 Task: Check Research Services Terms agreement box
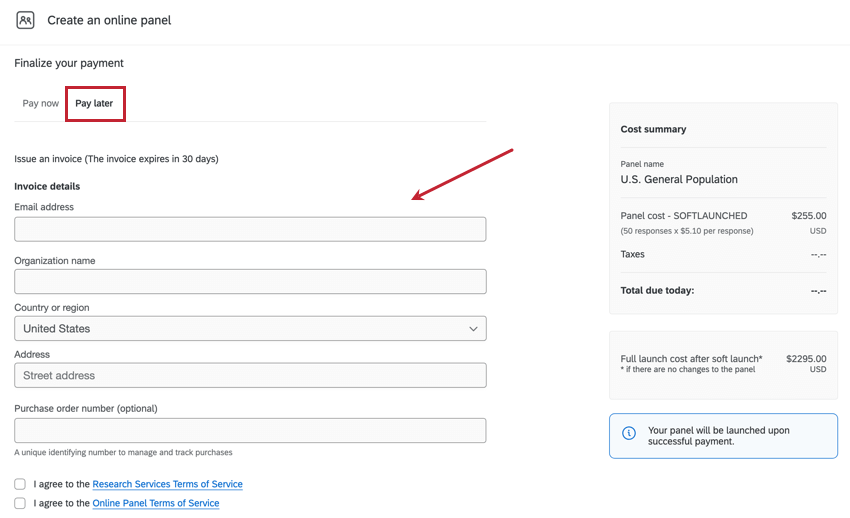pos(20,484)
